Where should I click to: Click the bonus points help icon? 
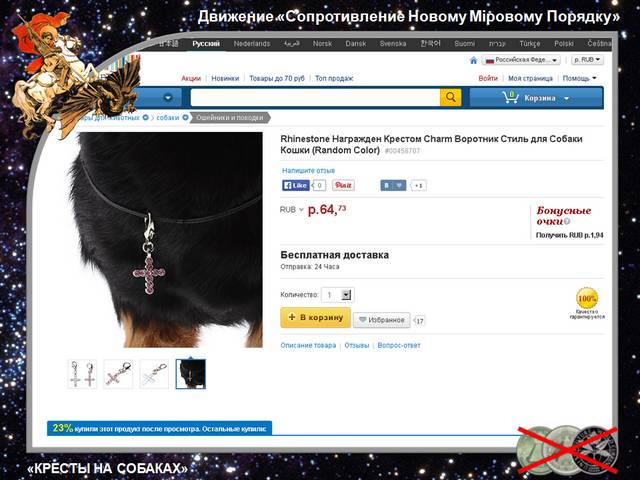point(567,222)
